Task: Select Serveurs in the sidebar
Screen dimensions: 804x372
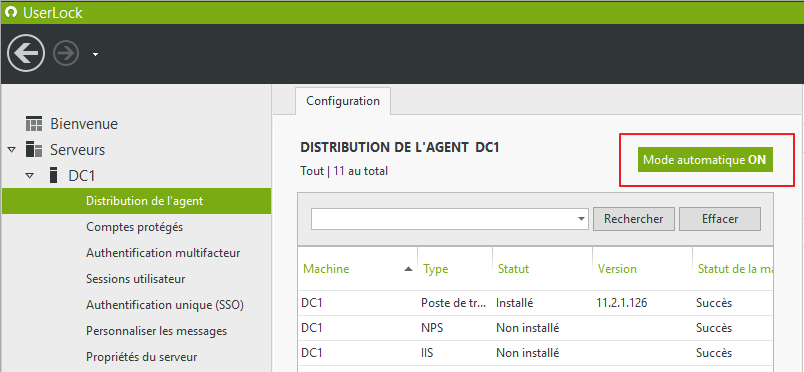Action: [x=77, y=150]
